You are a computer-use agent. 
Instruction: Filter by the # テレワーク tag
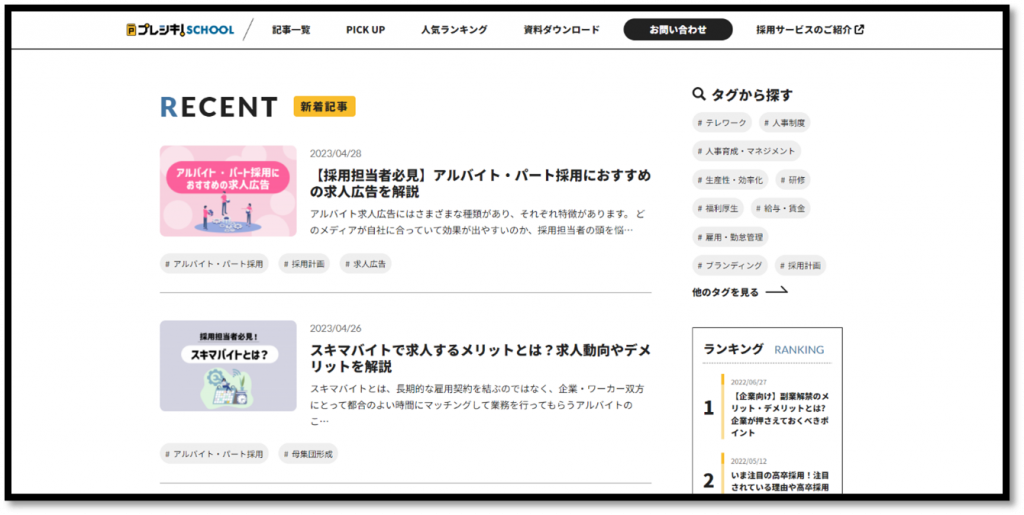pyautogui.click(x=722, y=123)
